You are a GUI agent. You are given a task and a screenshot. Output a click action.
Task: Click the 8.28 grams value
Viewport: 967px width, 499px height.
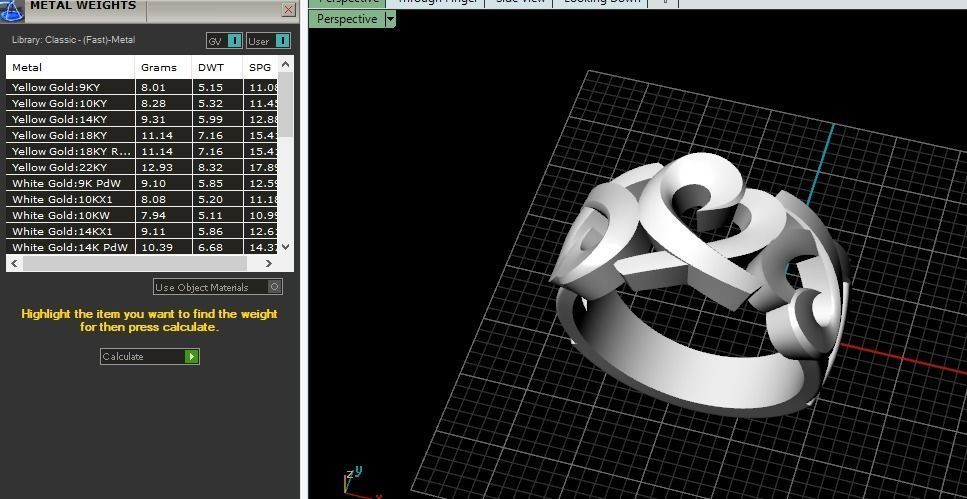[153, 104]
